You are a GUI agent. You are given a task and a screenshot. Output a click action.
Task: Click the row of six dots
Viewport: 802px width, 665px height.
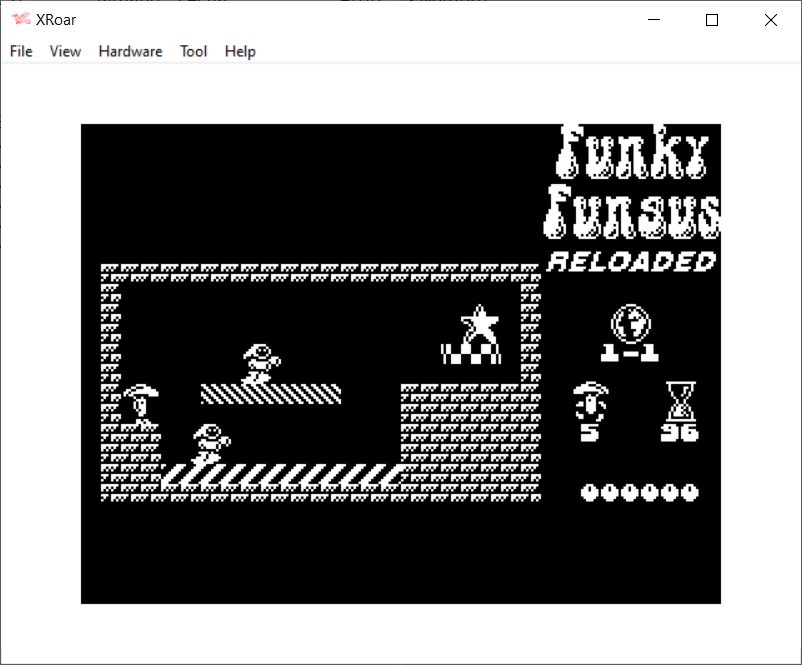click(x=639, y=492)
